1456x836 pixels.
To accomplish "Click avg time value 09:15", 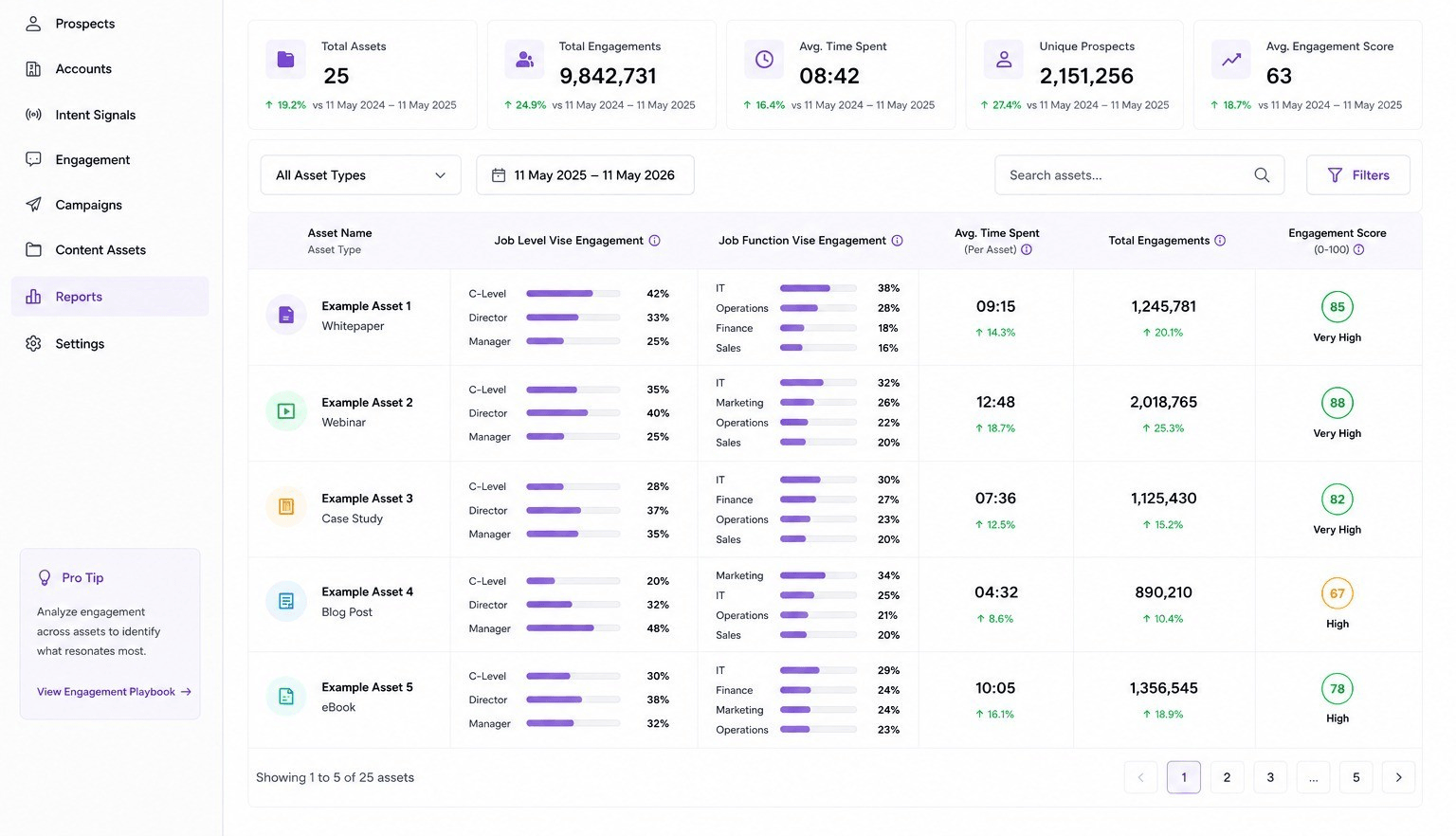I will [x=995, y=306].
